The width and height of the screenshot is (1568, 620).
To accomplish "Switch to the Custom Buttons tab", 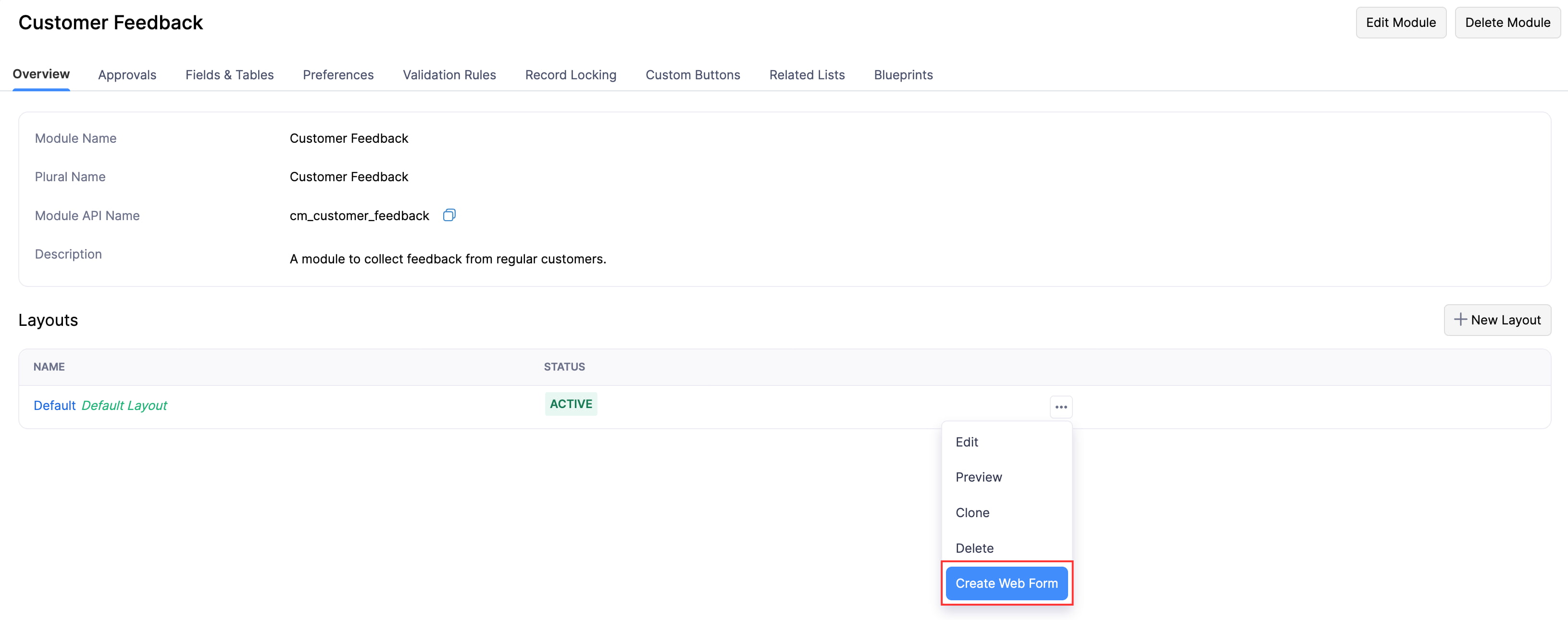I will [x=693, y=74].
